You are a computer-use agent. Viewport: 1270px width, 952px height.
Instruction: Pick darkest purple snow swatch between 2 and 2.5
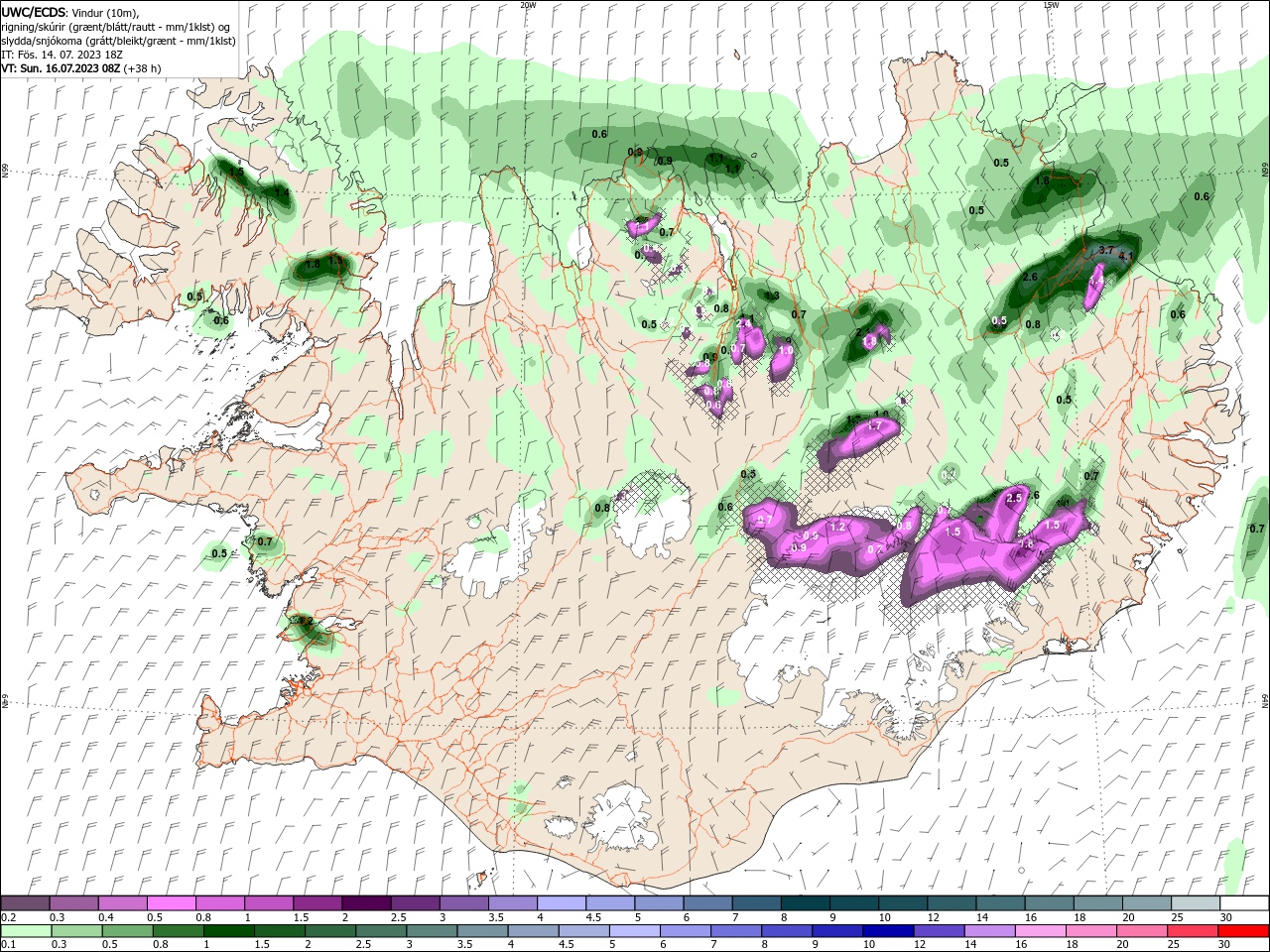365,903
